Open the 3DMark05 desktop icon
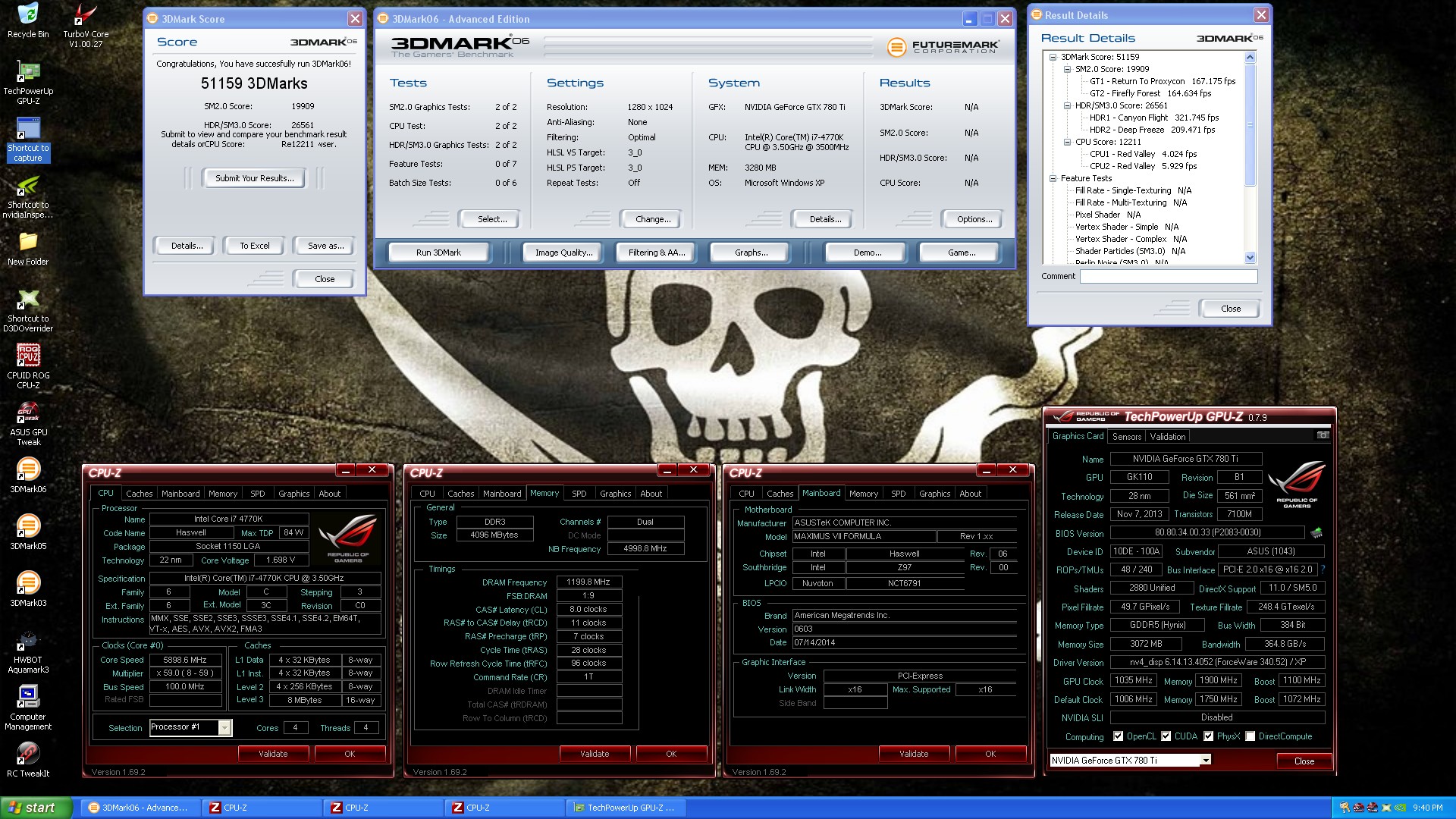This screenshot has height=819, width=1456. click(28, 532)
